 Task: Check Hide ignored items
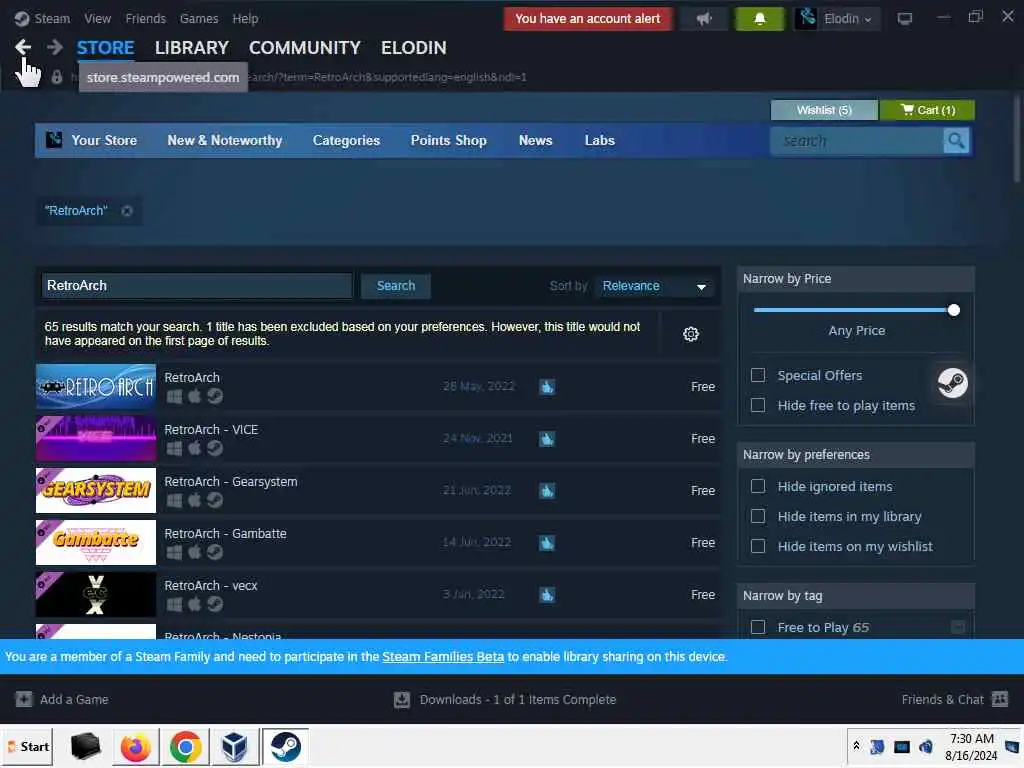[758, 487]
